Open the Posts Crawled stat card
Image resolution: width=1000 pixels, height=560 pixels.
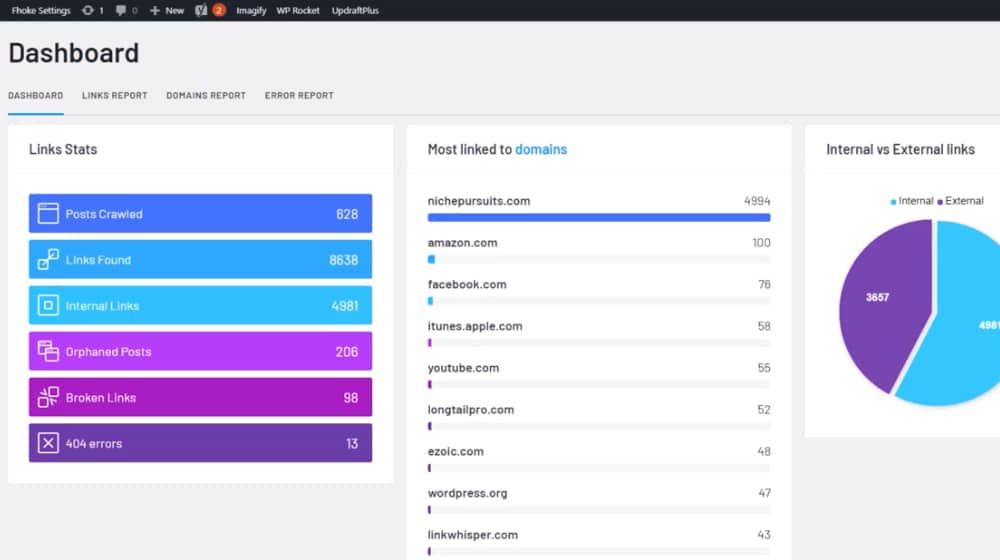[200, 214]
